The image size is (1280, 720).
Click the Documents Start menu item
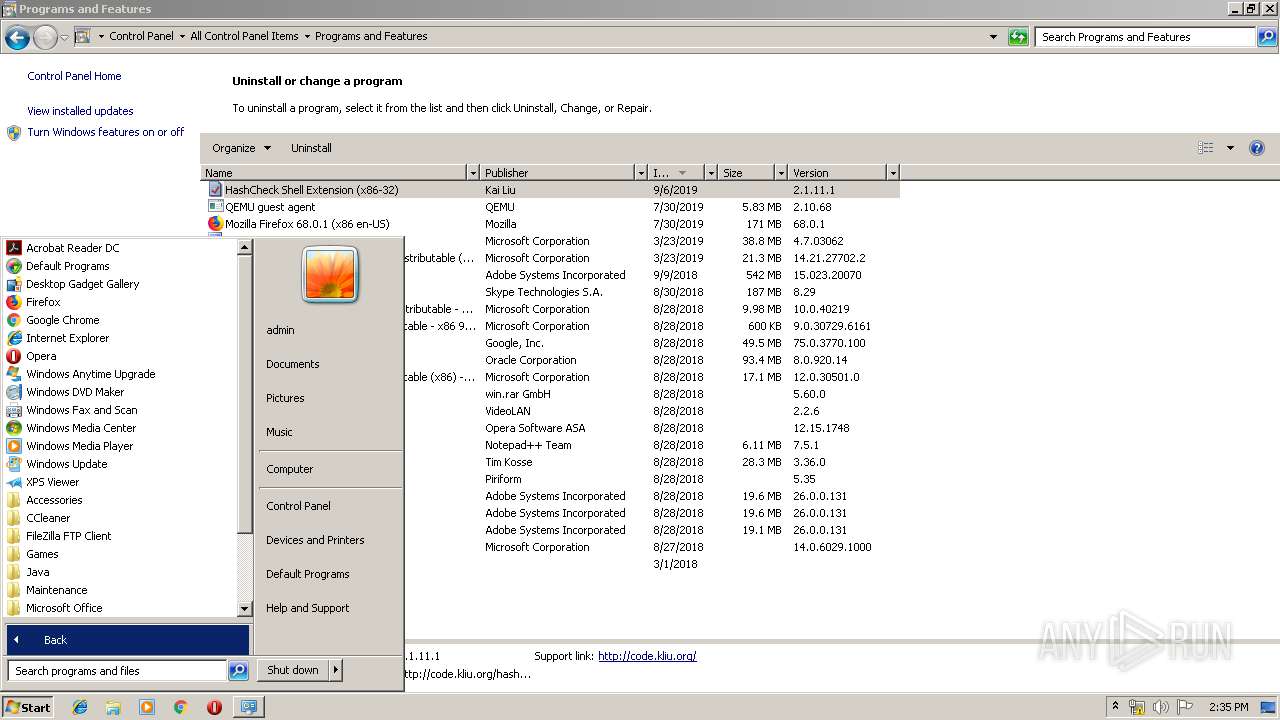click(x=293, y=364)
